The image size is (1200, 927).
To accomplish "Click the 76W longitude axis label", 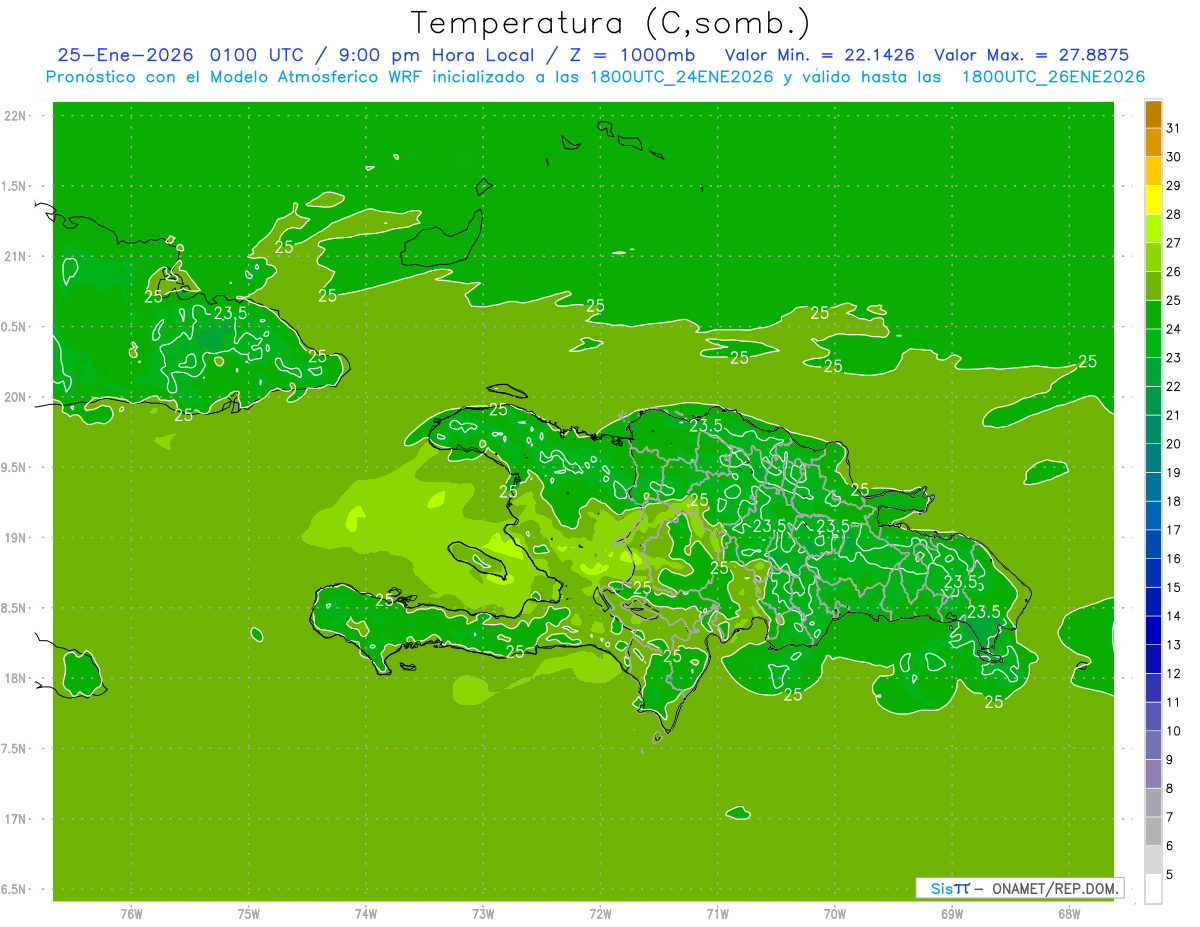I will (131, 914).
